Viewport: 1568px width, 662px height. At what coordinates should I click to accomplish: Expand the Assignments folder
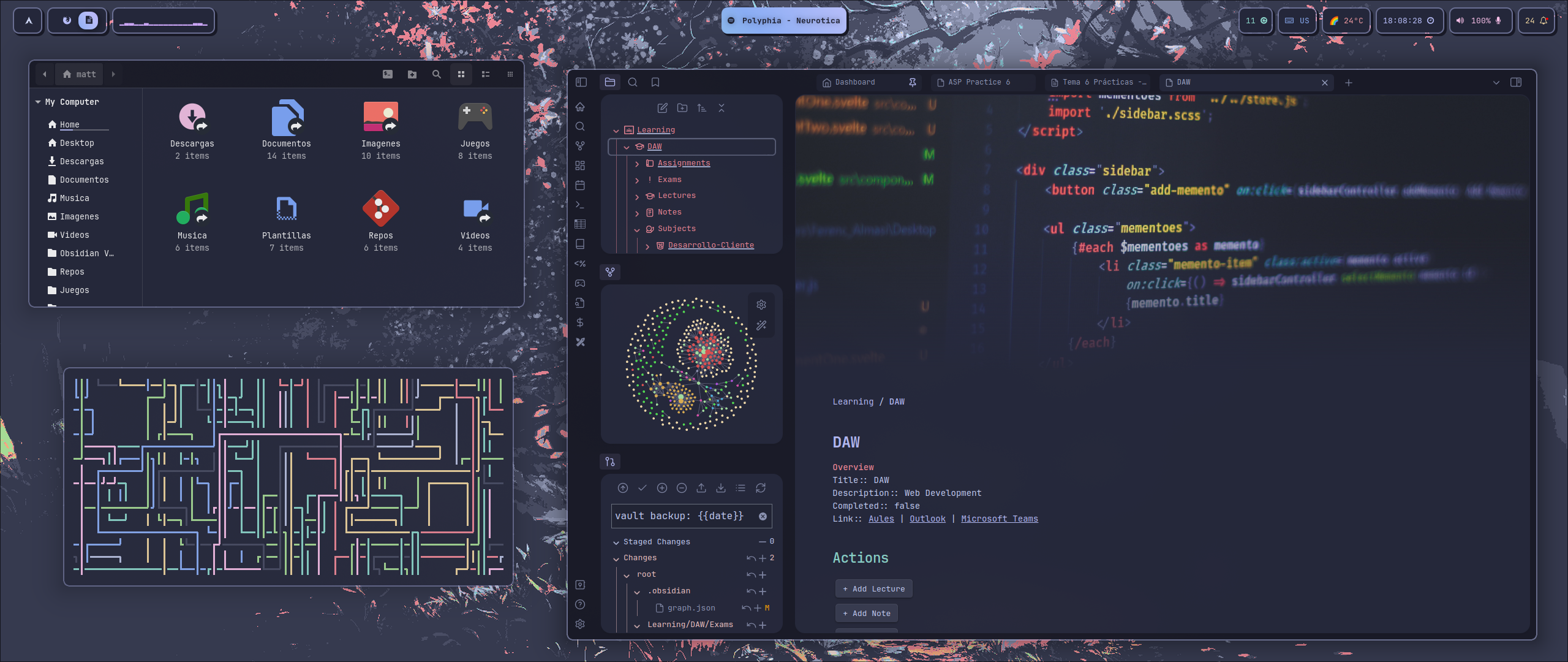click(637, 164)
